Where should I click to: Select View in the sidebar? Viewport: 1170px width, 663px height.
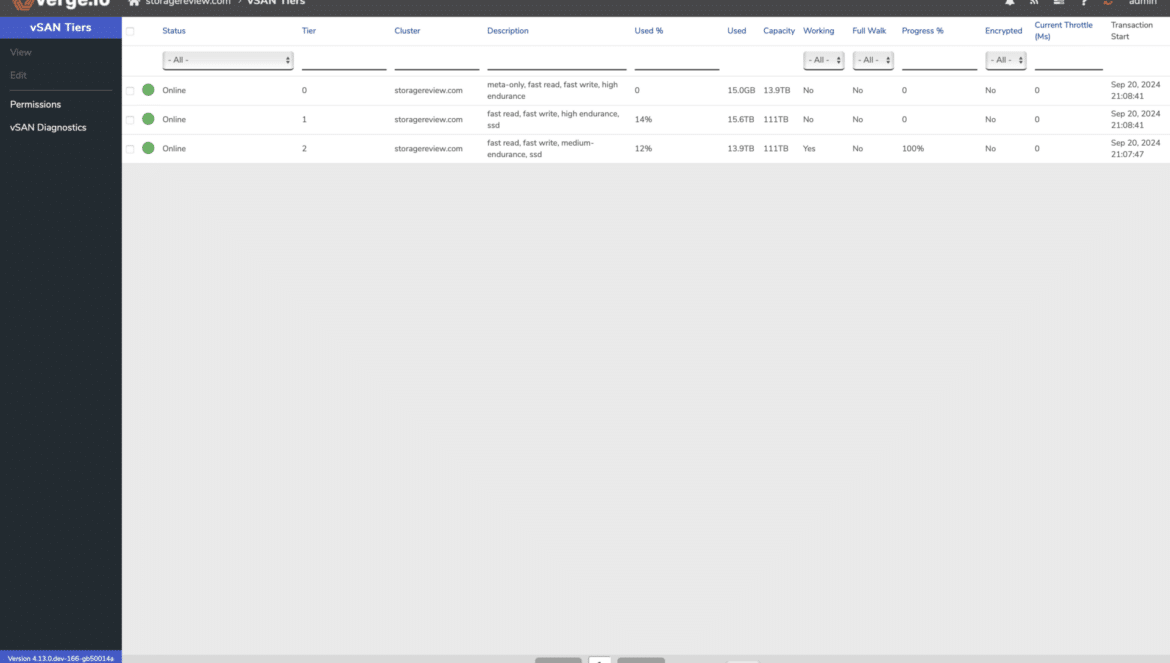point(21,52)
